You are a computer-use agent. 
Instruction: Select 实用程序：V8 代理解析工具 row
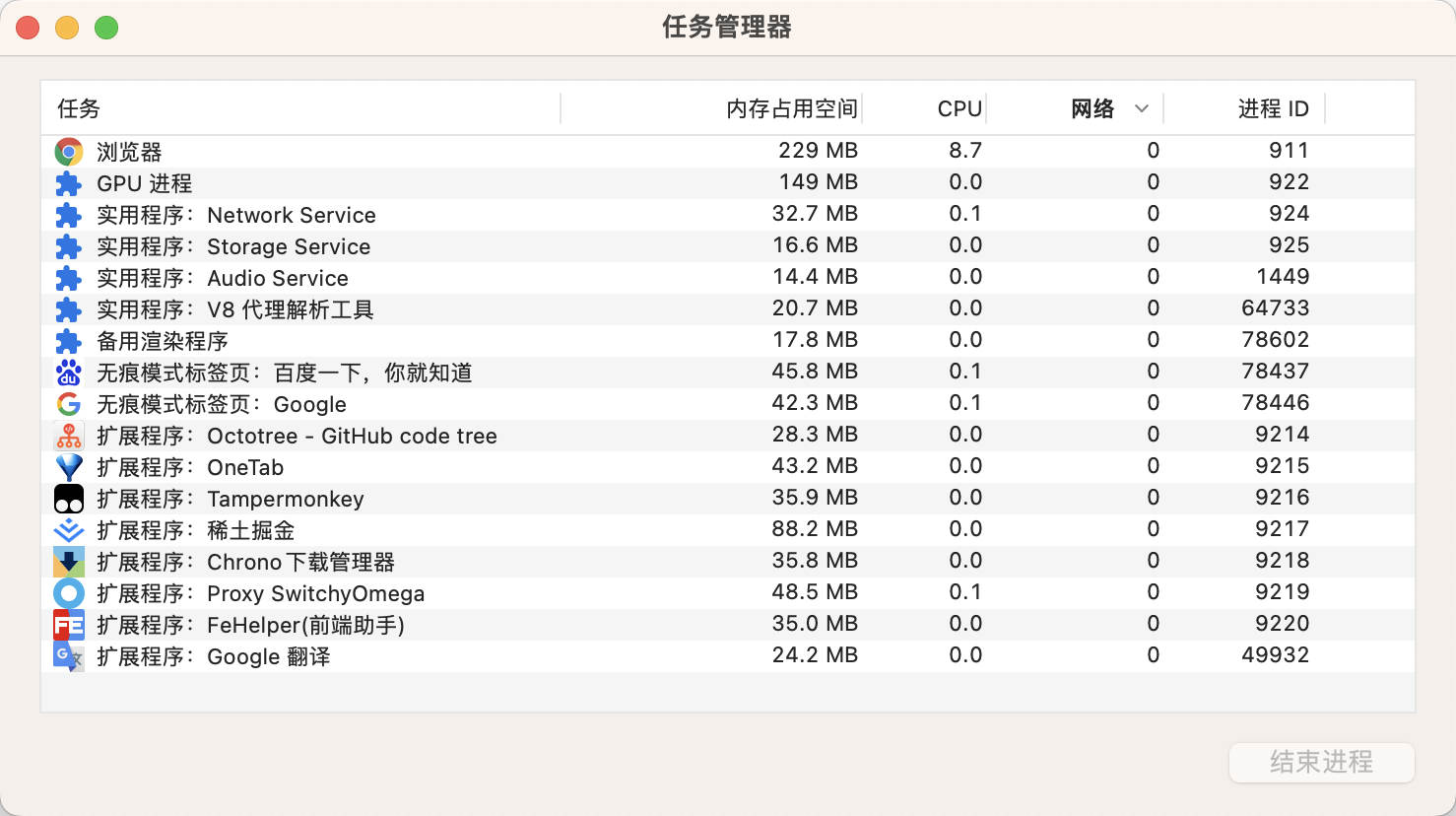(728, 309)
